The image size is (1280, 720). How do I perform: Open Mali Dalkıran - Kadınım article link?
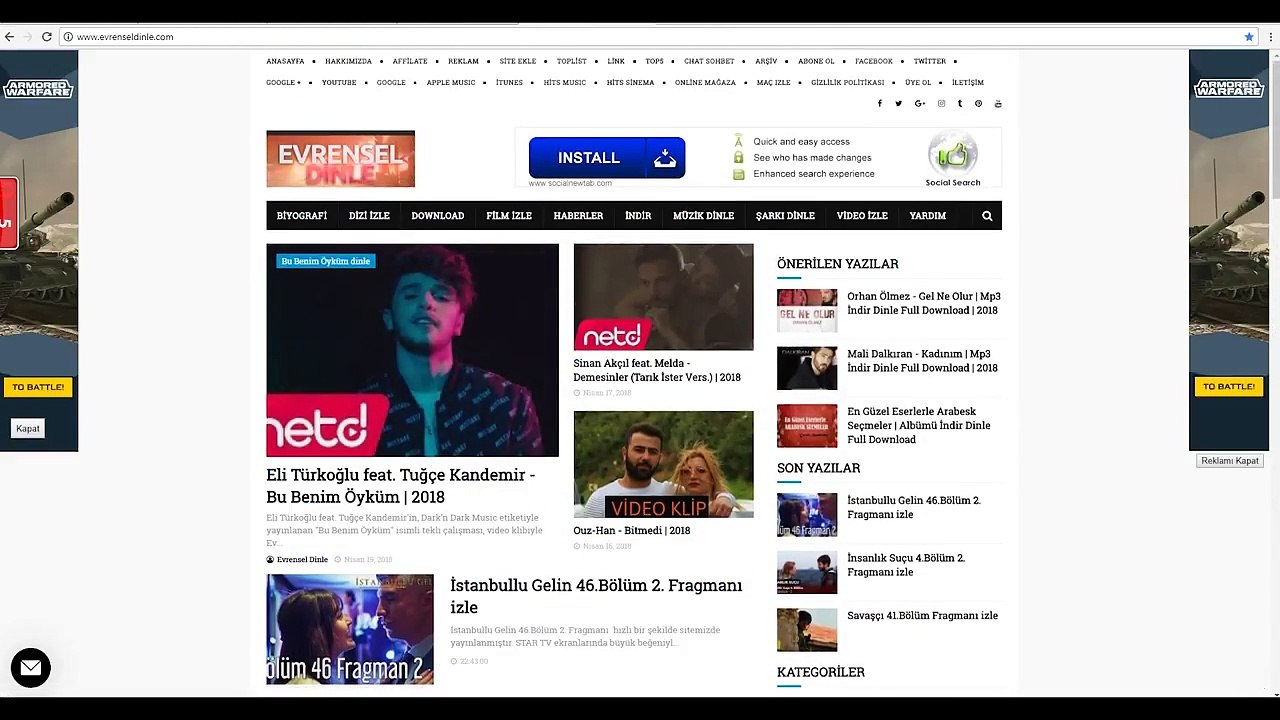[923, 361]
